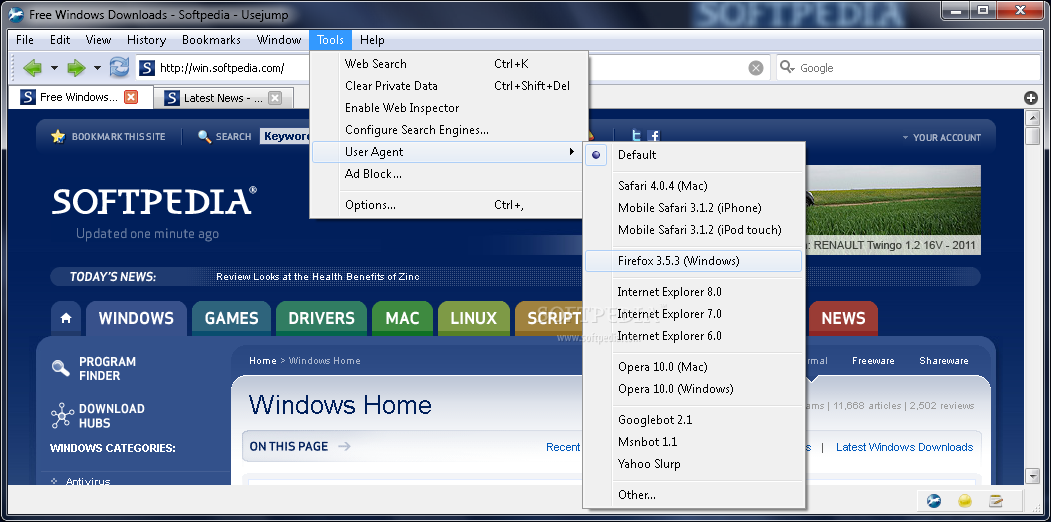Open Ad Block settings entry
1051x522 pixels.
[x=448, y=174]
